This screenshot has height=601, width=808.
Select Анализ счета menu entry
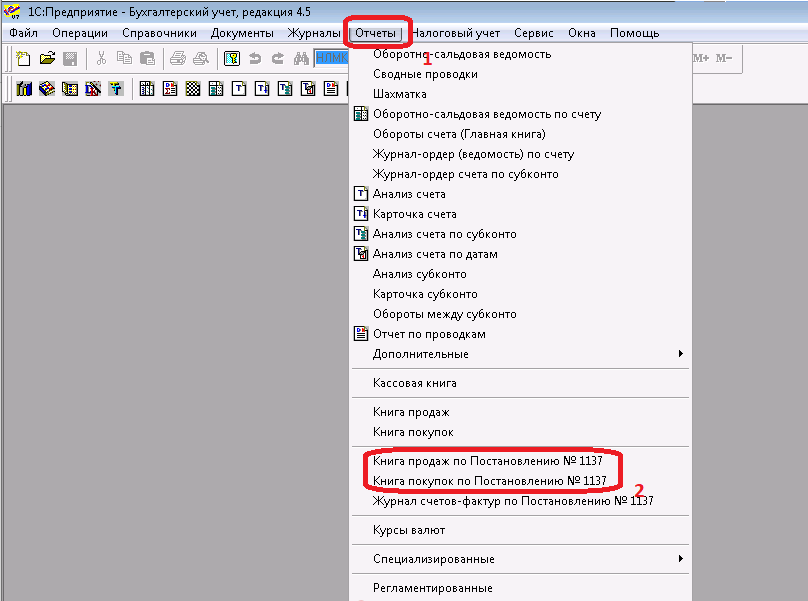(520, 194)
